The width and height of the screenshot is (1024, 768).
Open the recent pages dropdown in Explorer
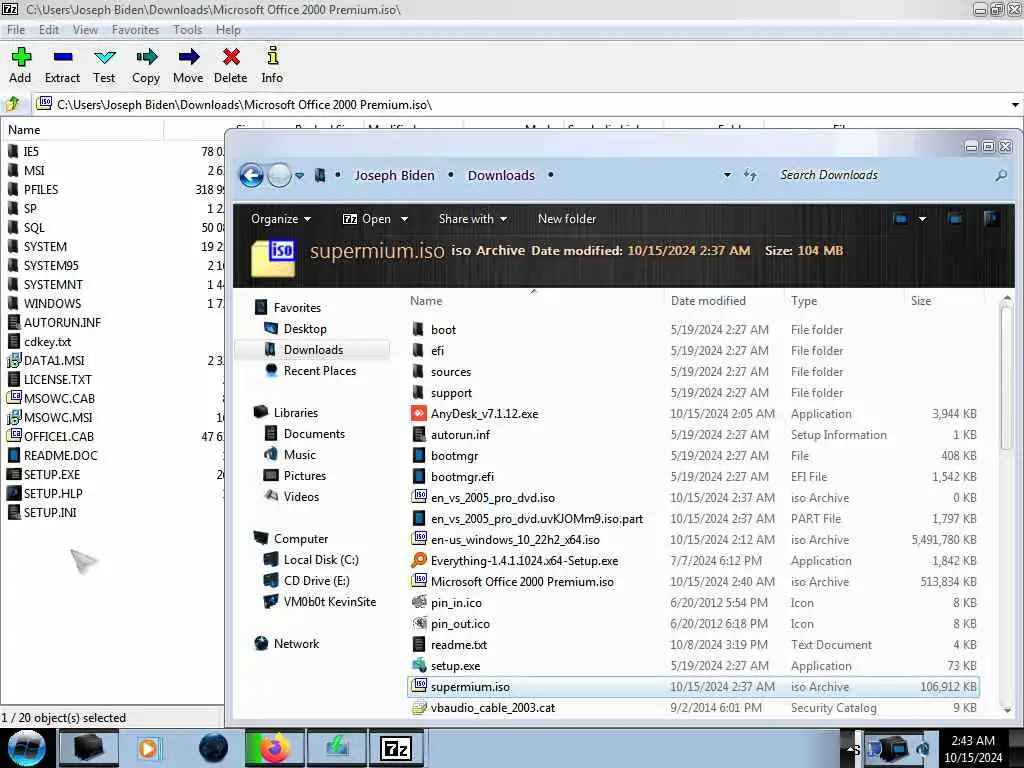pos(300,176)
